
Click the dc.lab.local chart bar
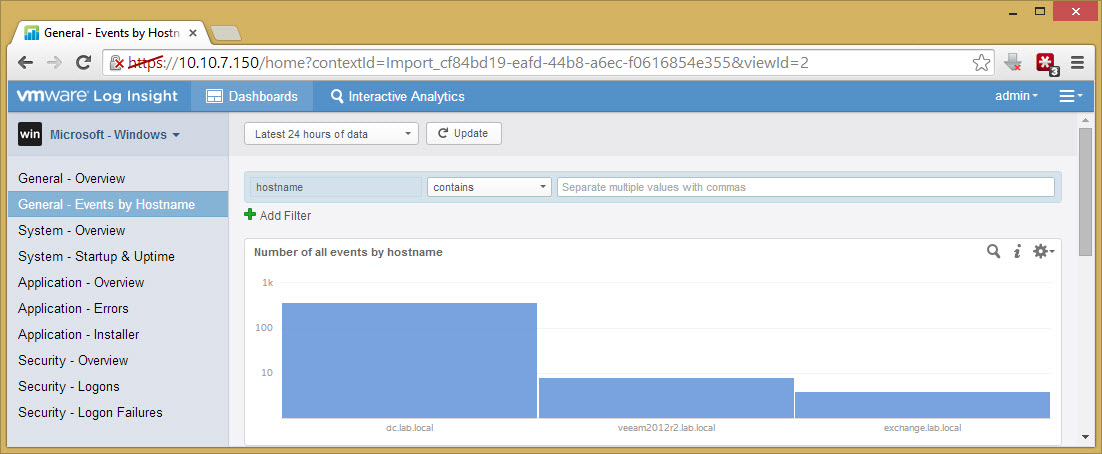(x=410, y=361)
